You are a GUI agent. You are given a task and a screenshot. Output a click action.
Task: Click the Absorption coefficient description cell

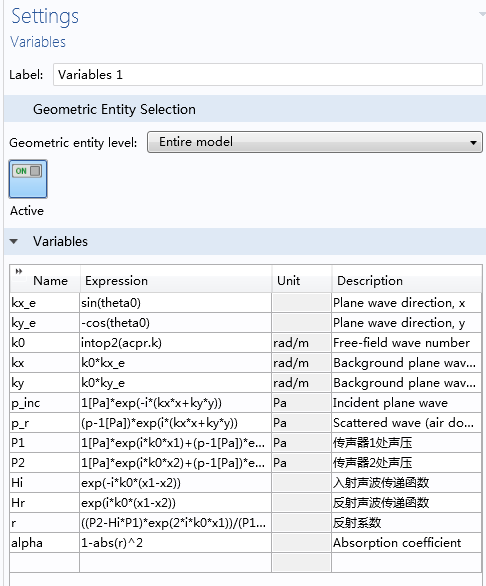coord(407,543)
